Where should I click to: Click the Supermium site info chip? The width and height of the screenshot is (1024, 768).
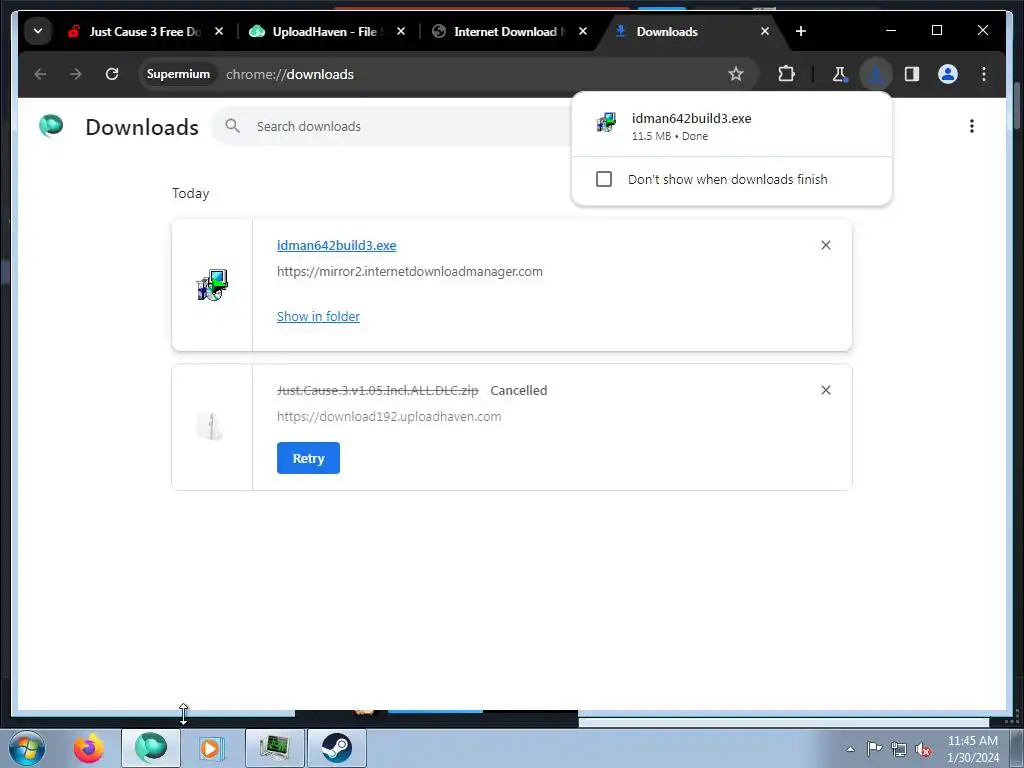(178, 74)
